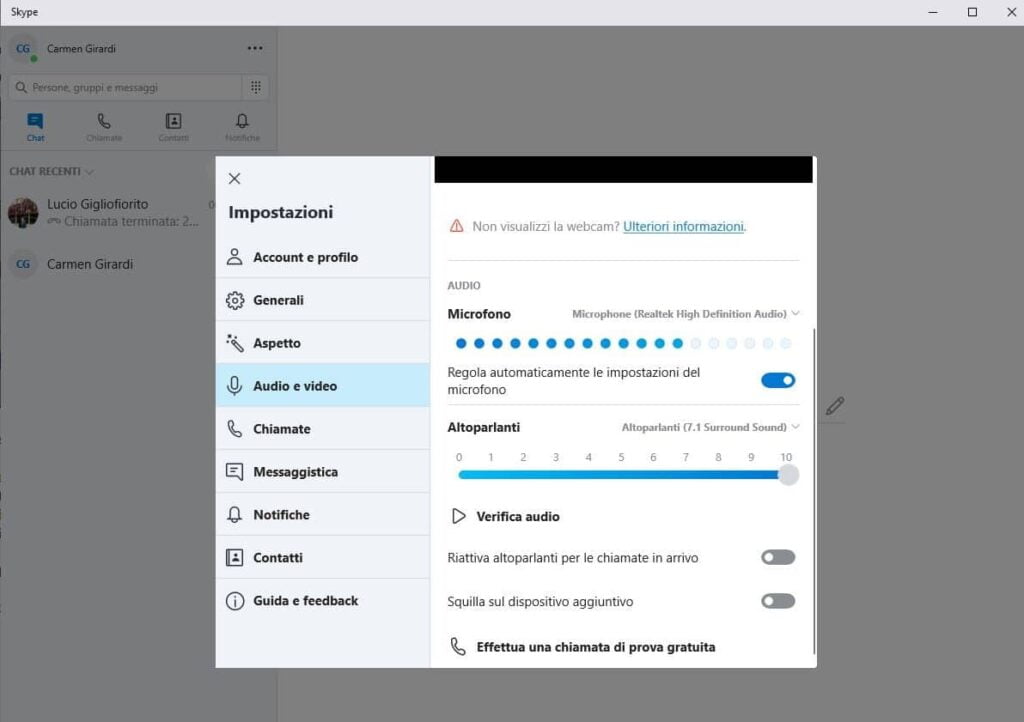Viewport: 1024px width, 722px height.
Task: Click the pencil edit icon behind dialog
Action: pos(835,406)
